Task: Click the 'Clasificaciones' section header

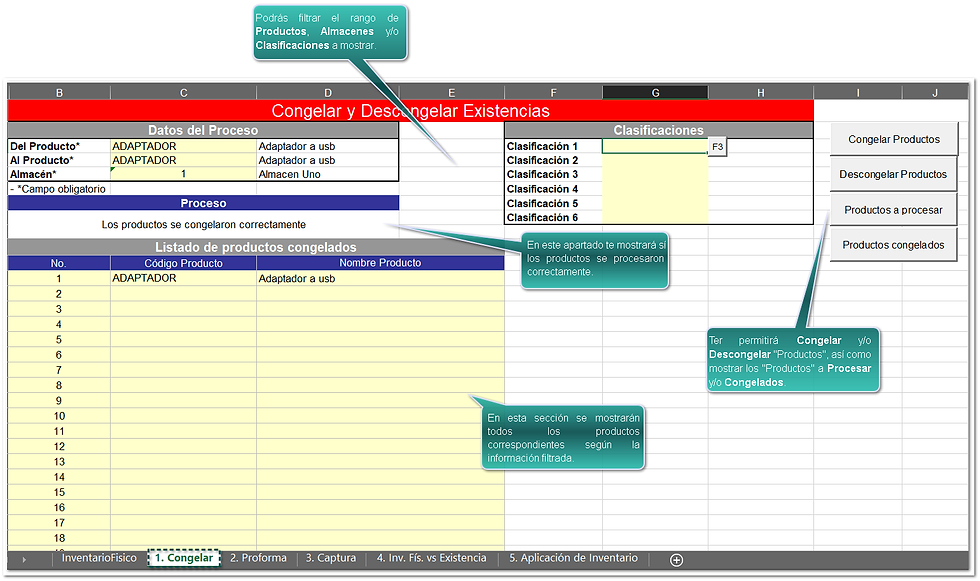Action: pos(659,130)
